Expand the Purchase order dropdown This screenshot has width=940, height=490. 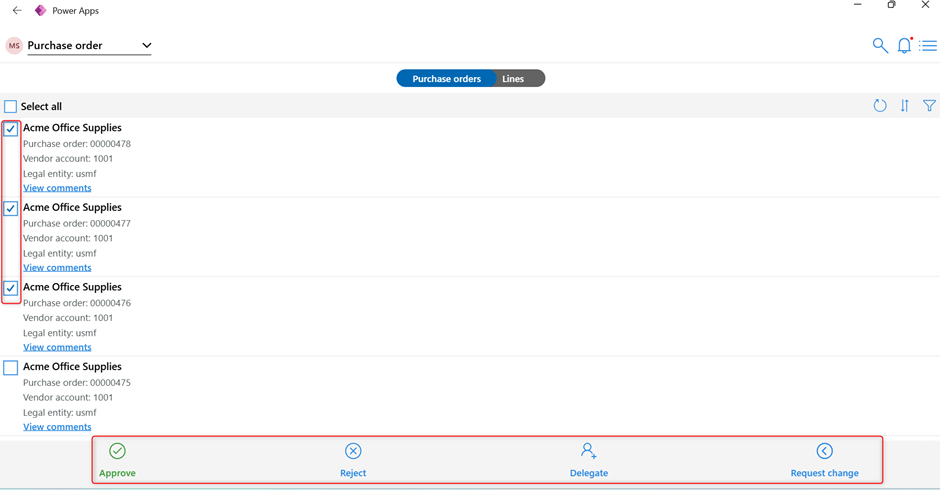[147, 46]
